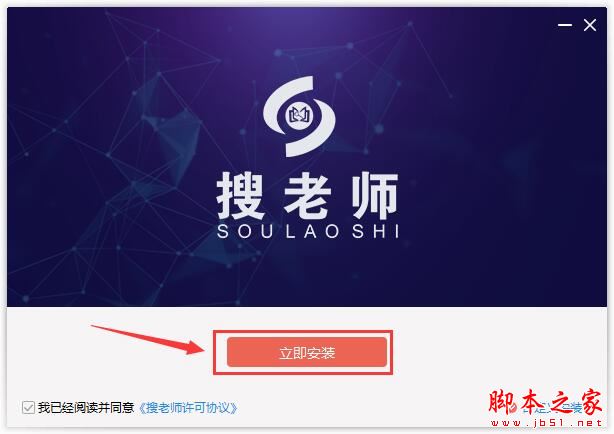Screen dimensions: 614x434
Task: Toggle the 我已经阅读并同意 agreement checkbox
Action: pyautogui.click(x=28, y=408)
